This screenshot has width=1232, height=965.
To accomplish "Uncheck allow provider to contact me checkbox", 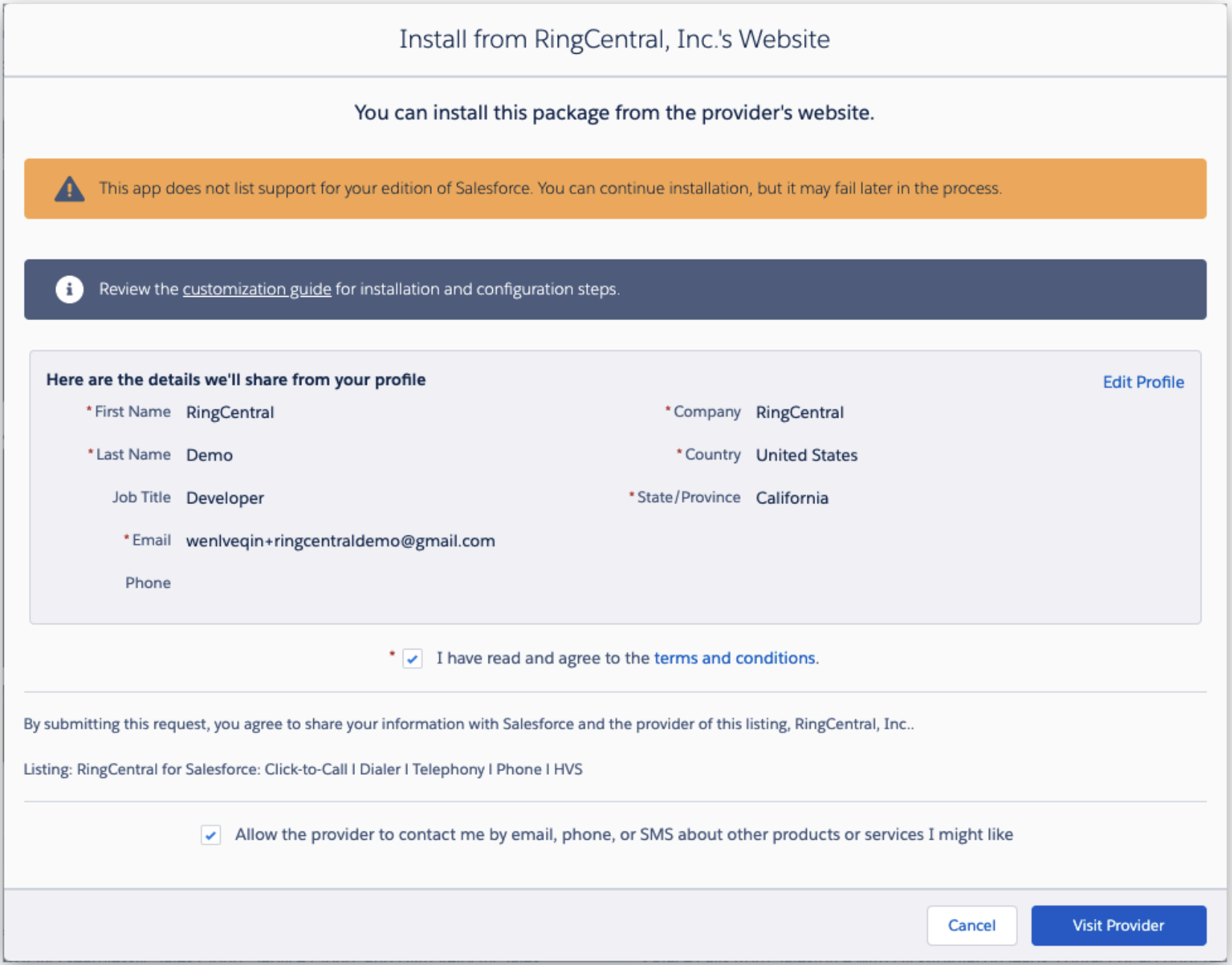I will point(211,834).
